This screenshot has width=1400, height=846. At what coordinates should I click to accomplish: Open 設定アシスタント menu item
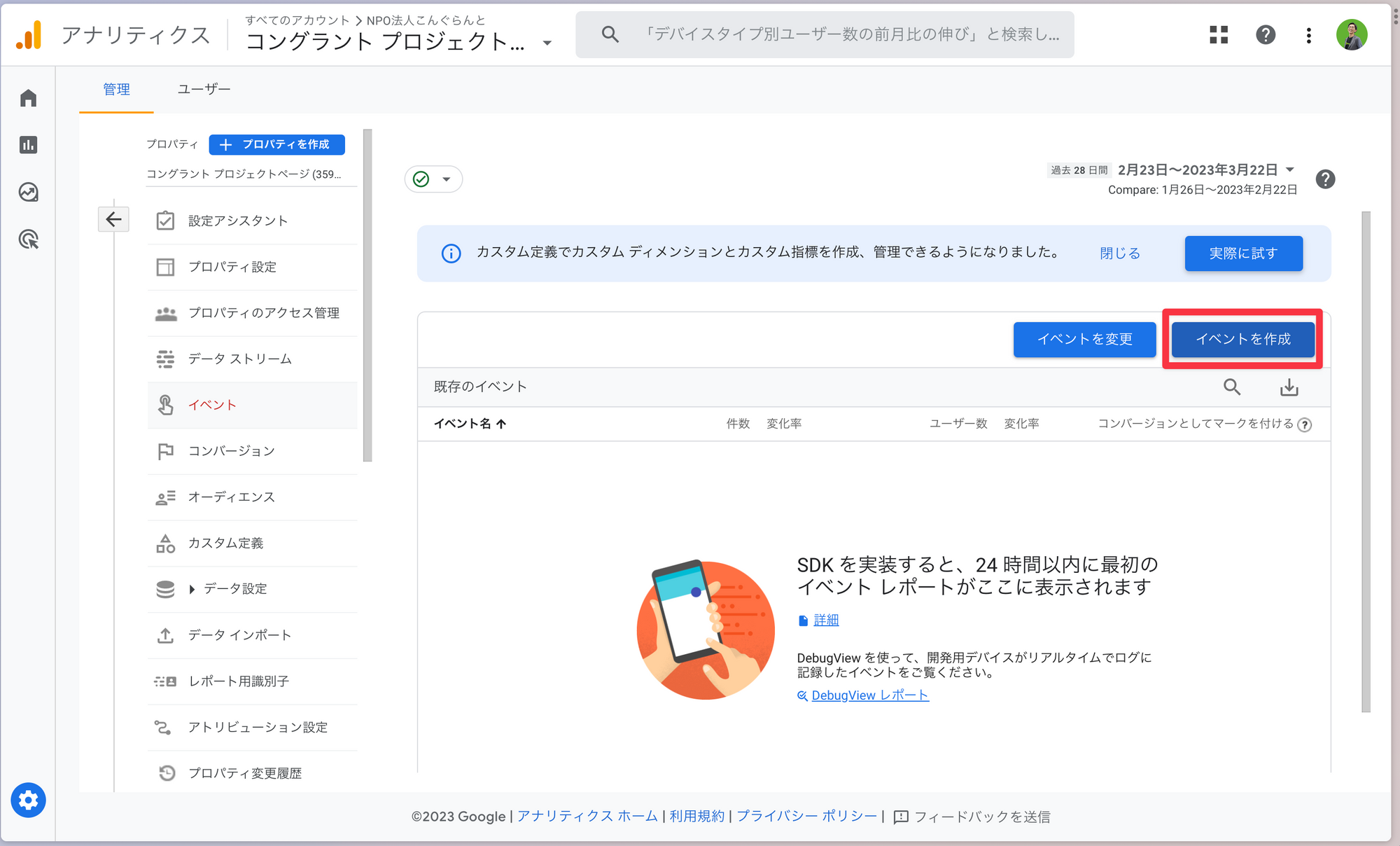[x=252, y=221]
